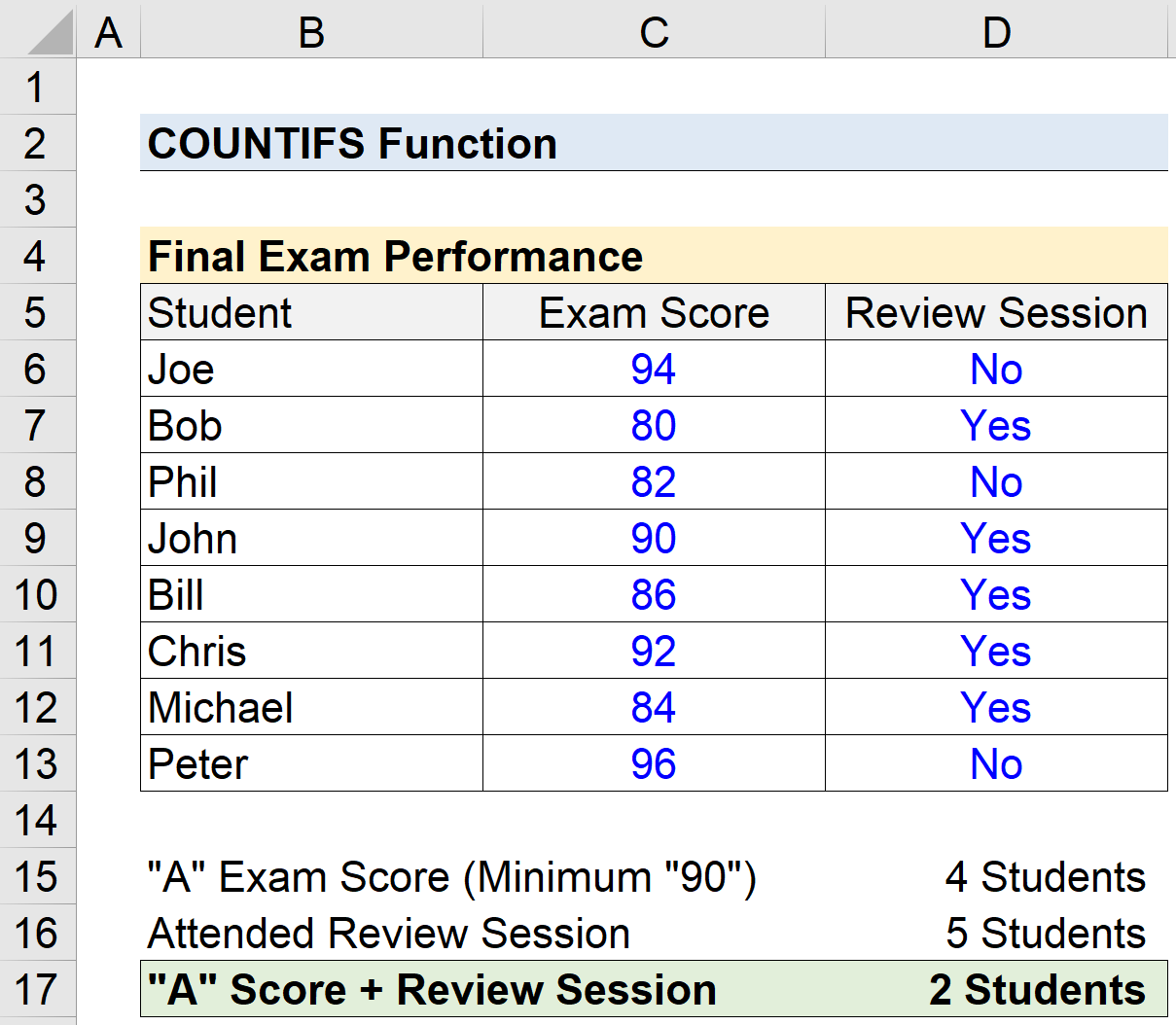Click Chris's exam score 92

pyautogui.click(x=654, y=651)
